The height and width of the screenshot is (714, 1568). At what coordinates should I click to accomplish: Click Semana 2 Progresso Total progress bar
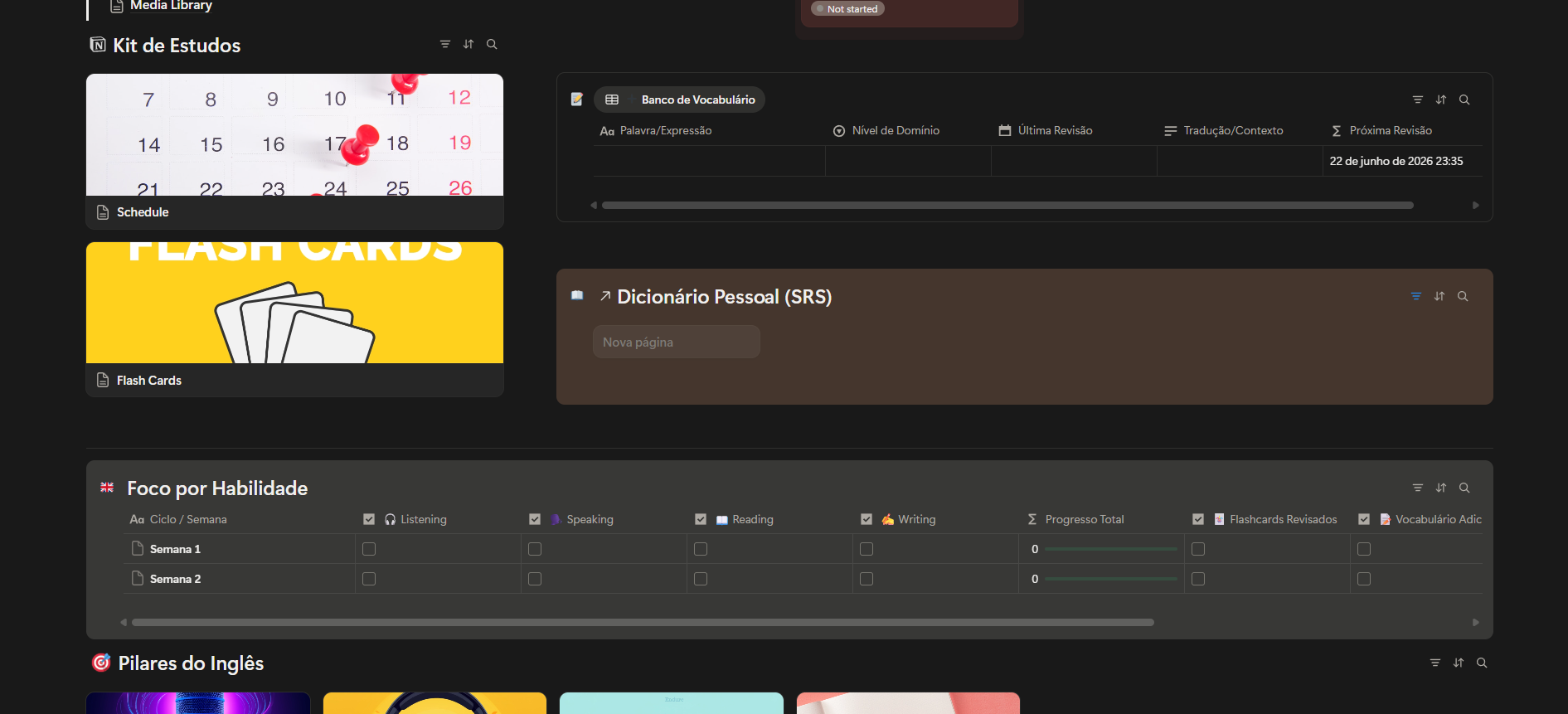click(x=1110, y=579)
